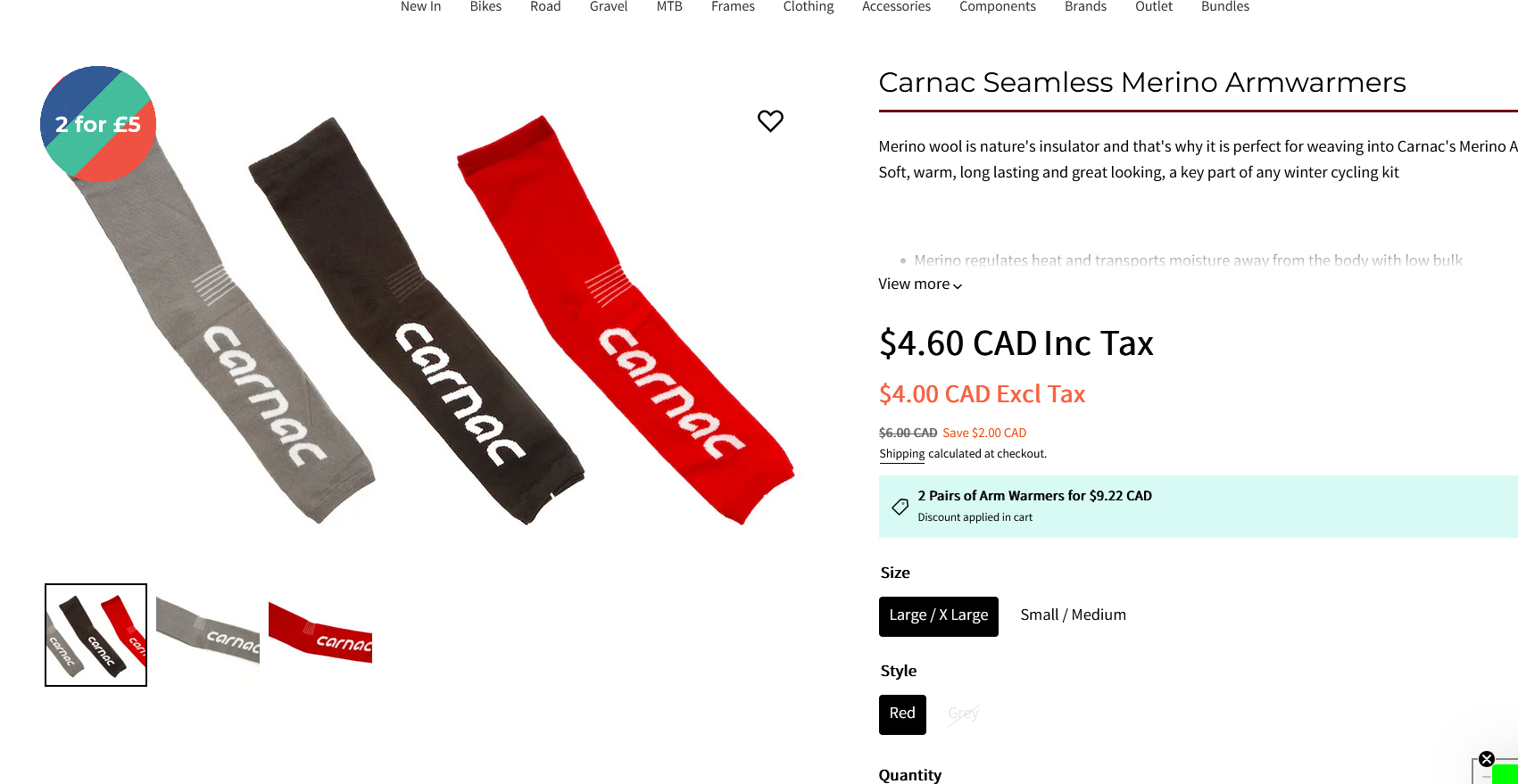This screenshot has height=784, width=1518.
Task: Go to Brands in navigation
Action: click(1085, 7)
